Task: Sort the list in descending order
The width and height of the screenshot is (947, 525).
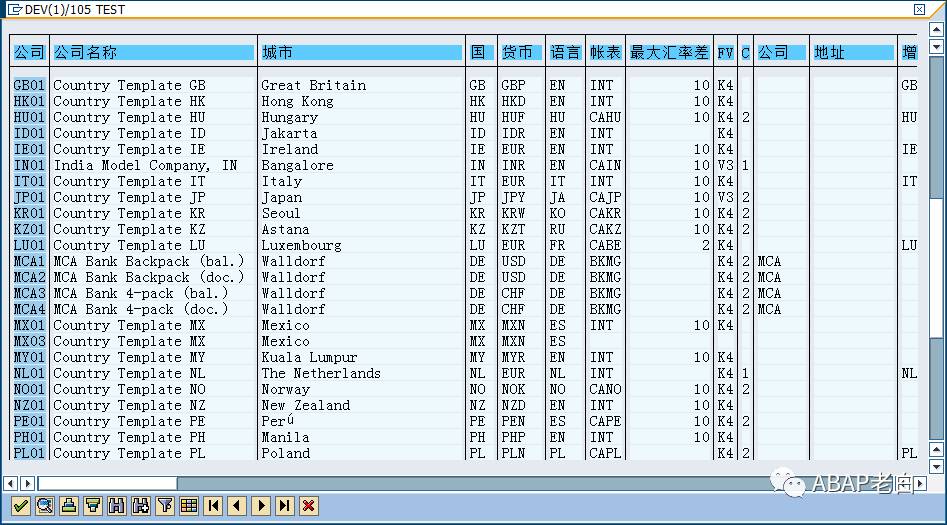Action: tap(92, 506)
